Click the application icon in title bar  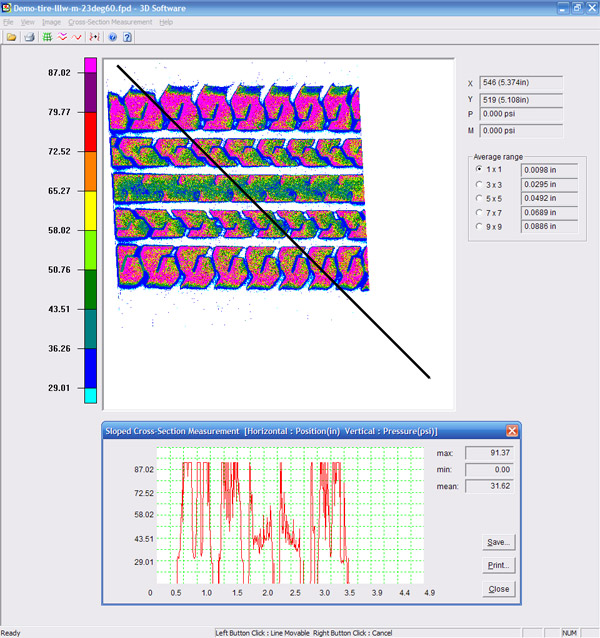(6, 8)
